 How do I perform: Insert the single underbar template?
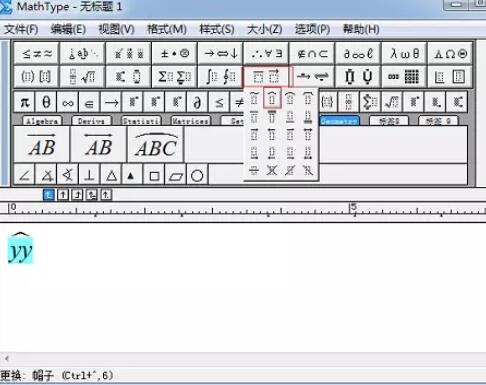tap(290, 117)
